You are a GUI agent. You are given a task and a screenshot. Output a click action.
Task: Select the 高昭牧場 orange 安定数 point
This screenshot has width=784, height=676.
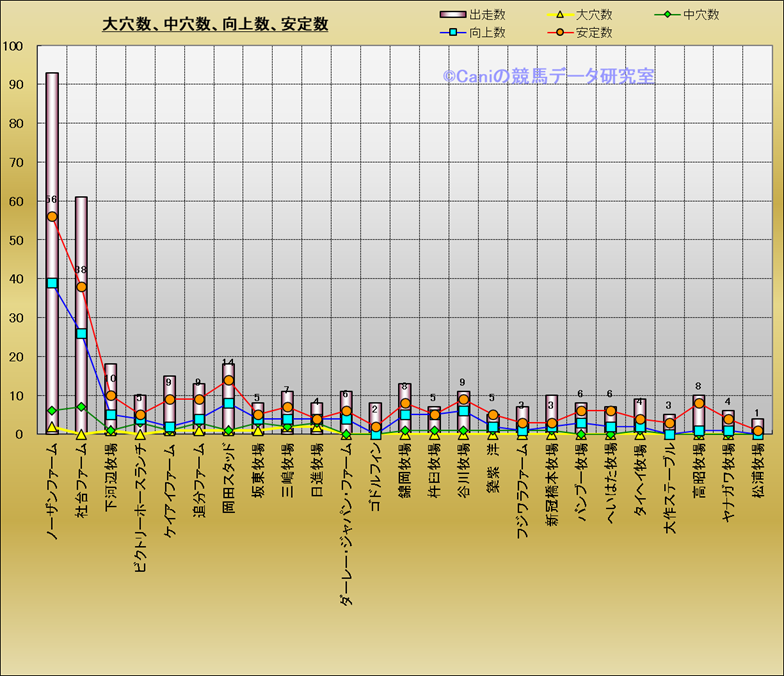[x=699, y=404]
